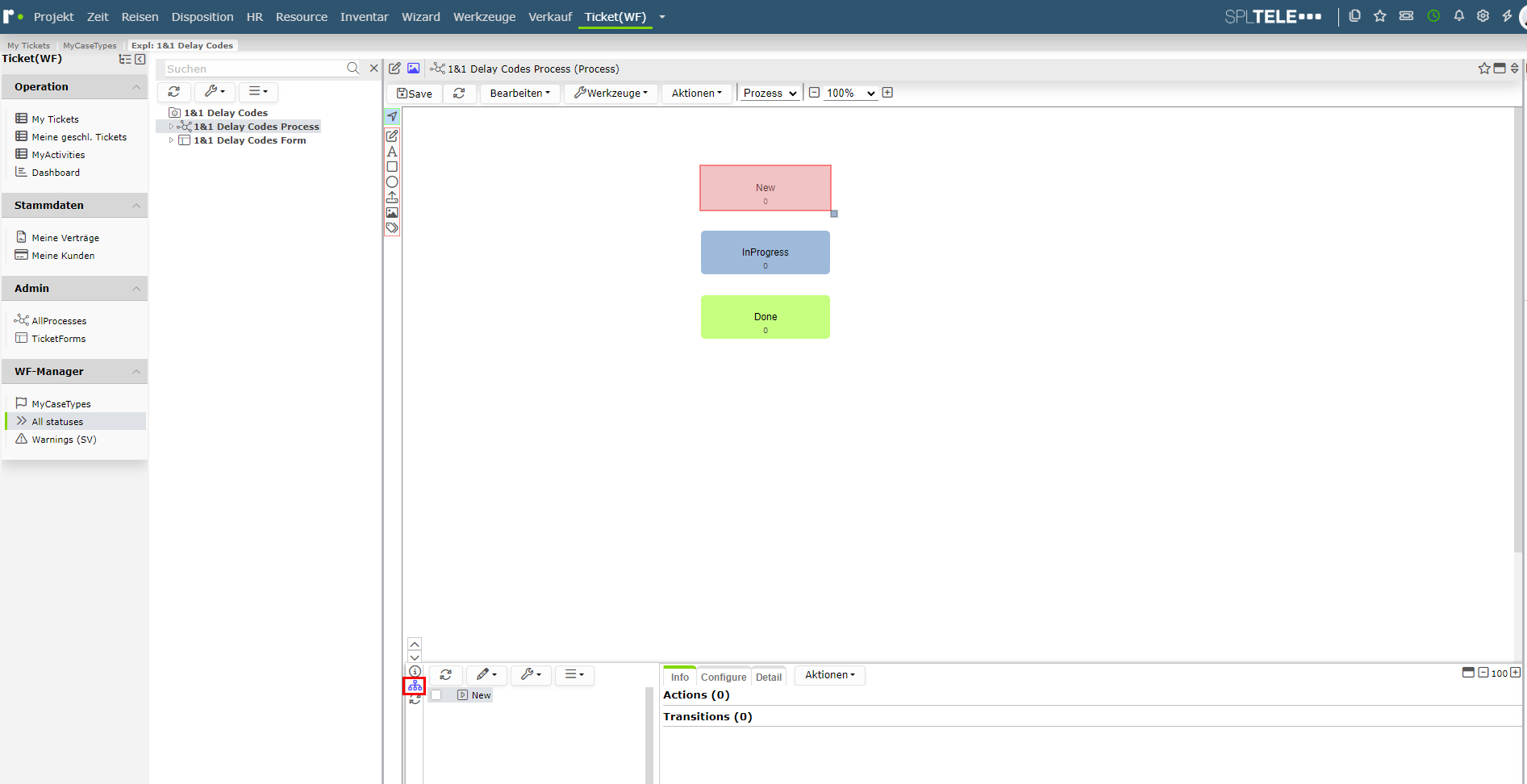
Task: Open the copy documents icon in top bar
Action: pos(1355,16)
